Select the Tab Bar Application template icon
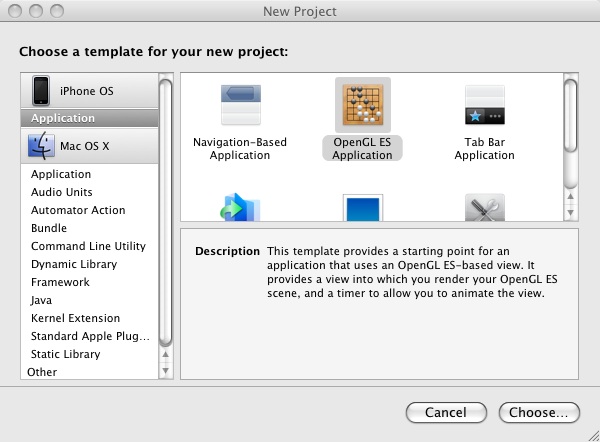600x442 pixels. pyautogui.click(x=485, y=105)
